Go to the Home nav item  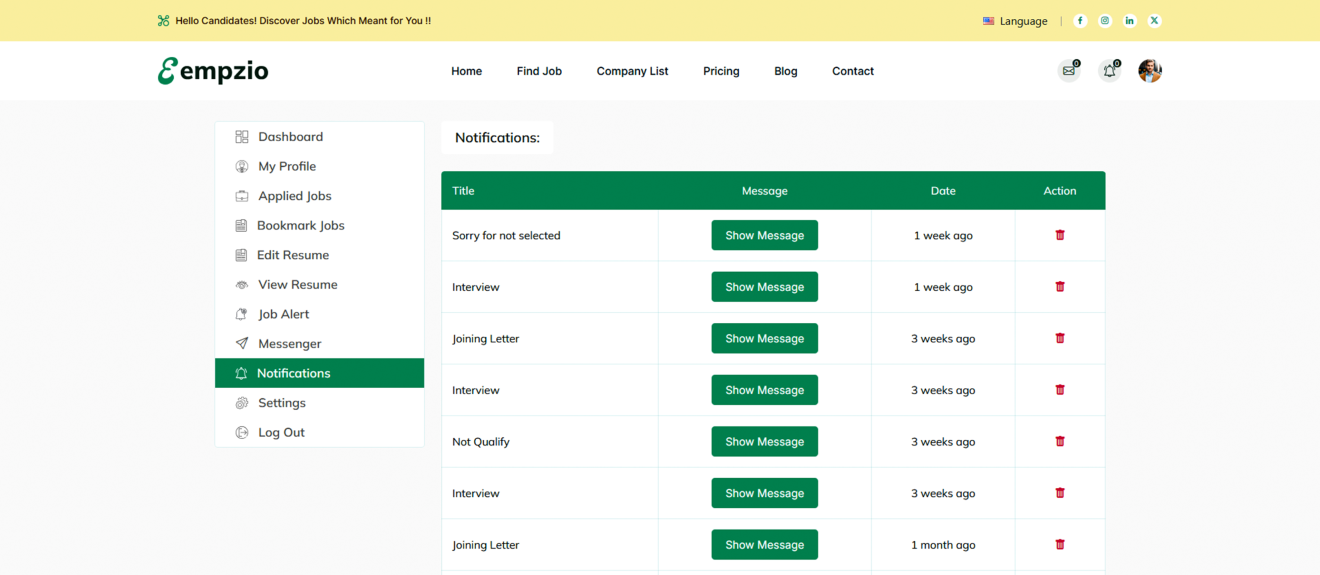click(x=466, y=71)
